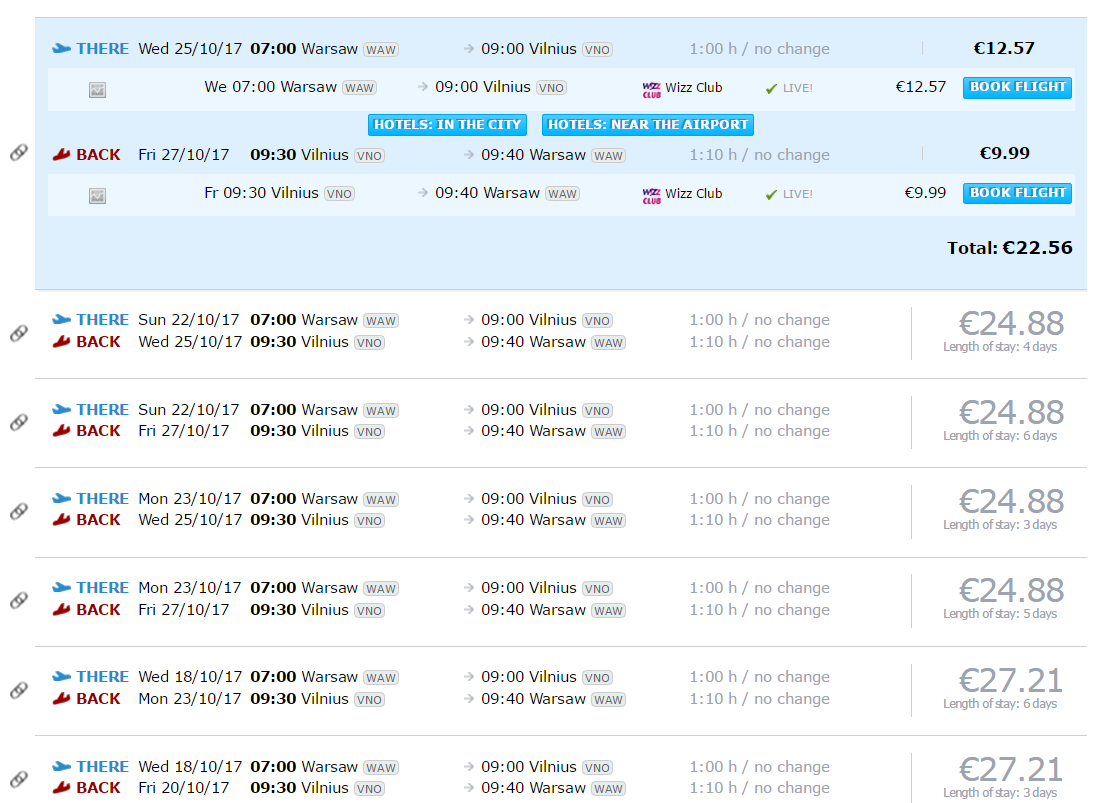Click the 'Fri 20/10/17' return date
Image resolution: width=1094 pixels, height=803 pixels.
click(183, 788)
